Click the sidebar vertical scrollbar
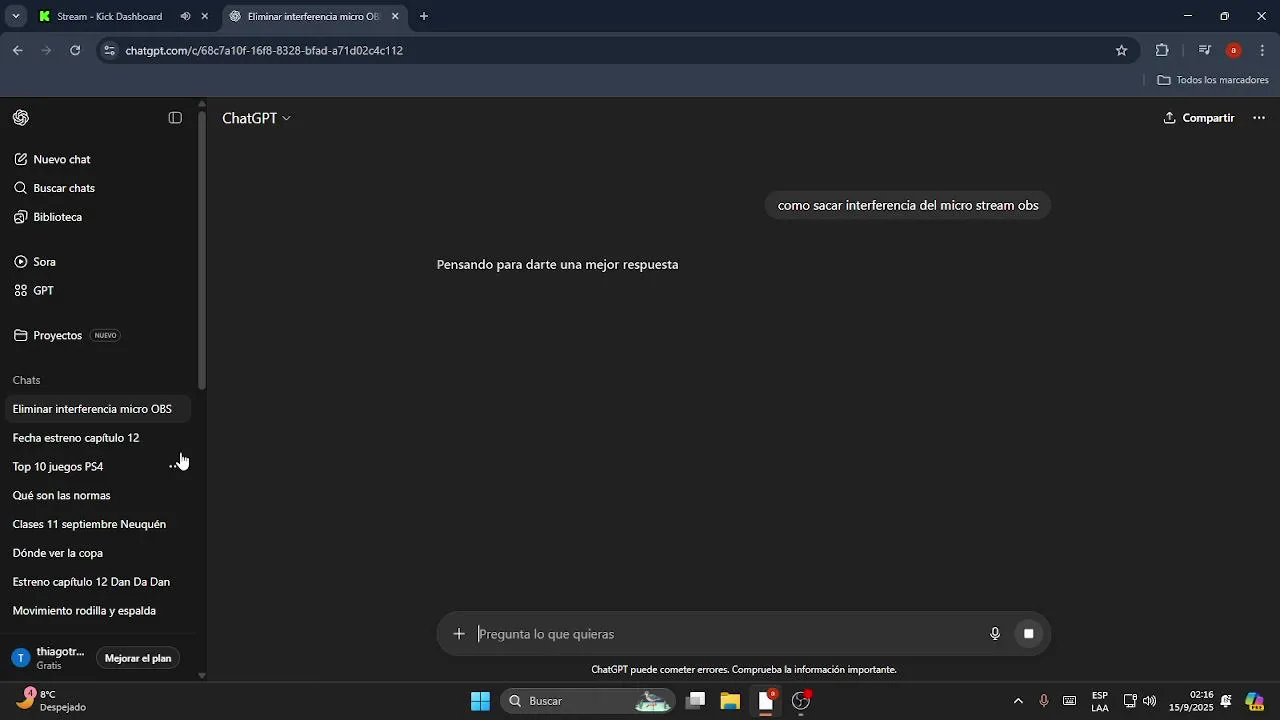The height and width of the screenshot is (720, 1280). point(202,250)
